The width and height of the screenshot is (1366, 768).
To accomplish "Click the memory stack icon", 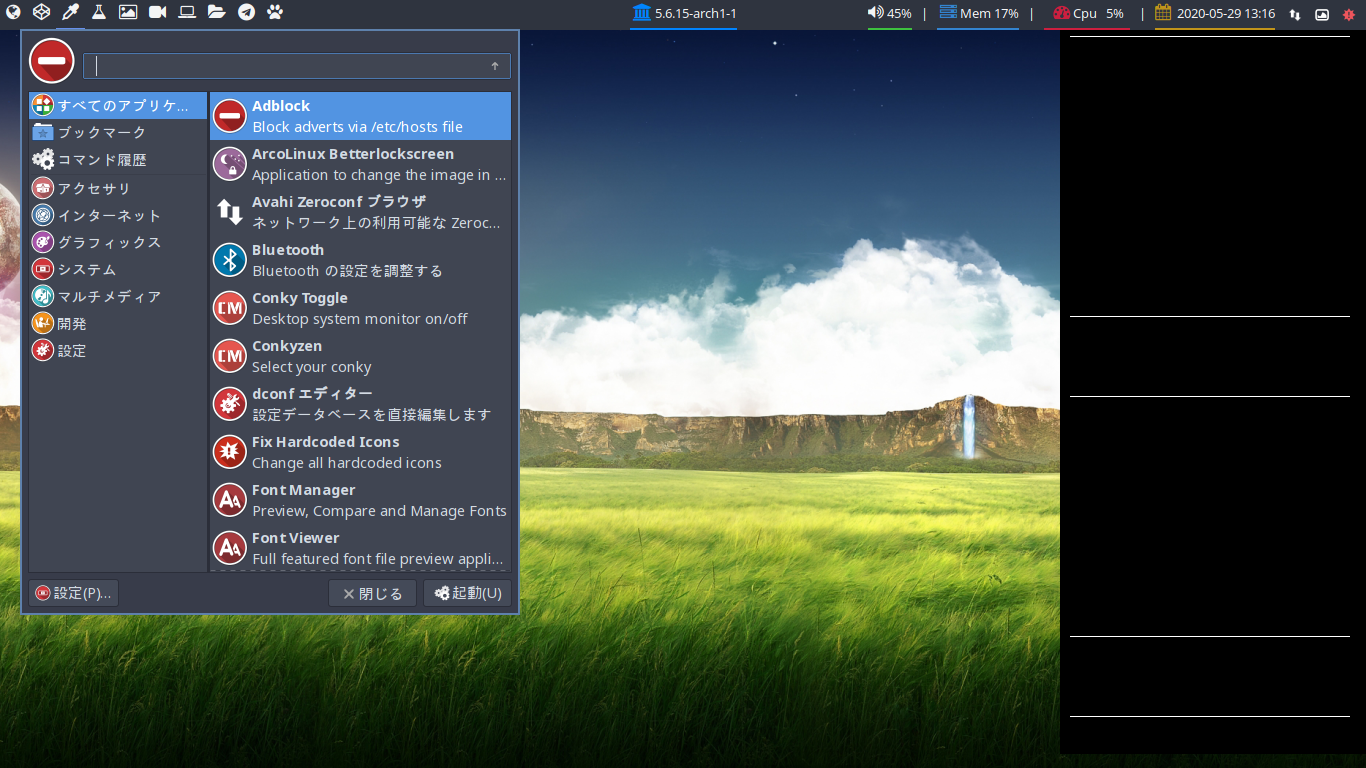I will coord(948,13).
